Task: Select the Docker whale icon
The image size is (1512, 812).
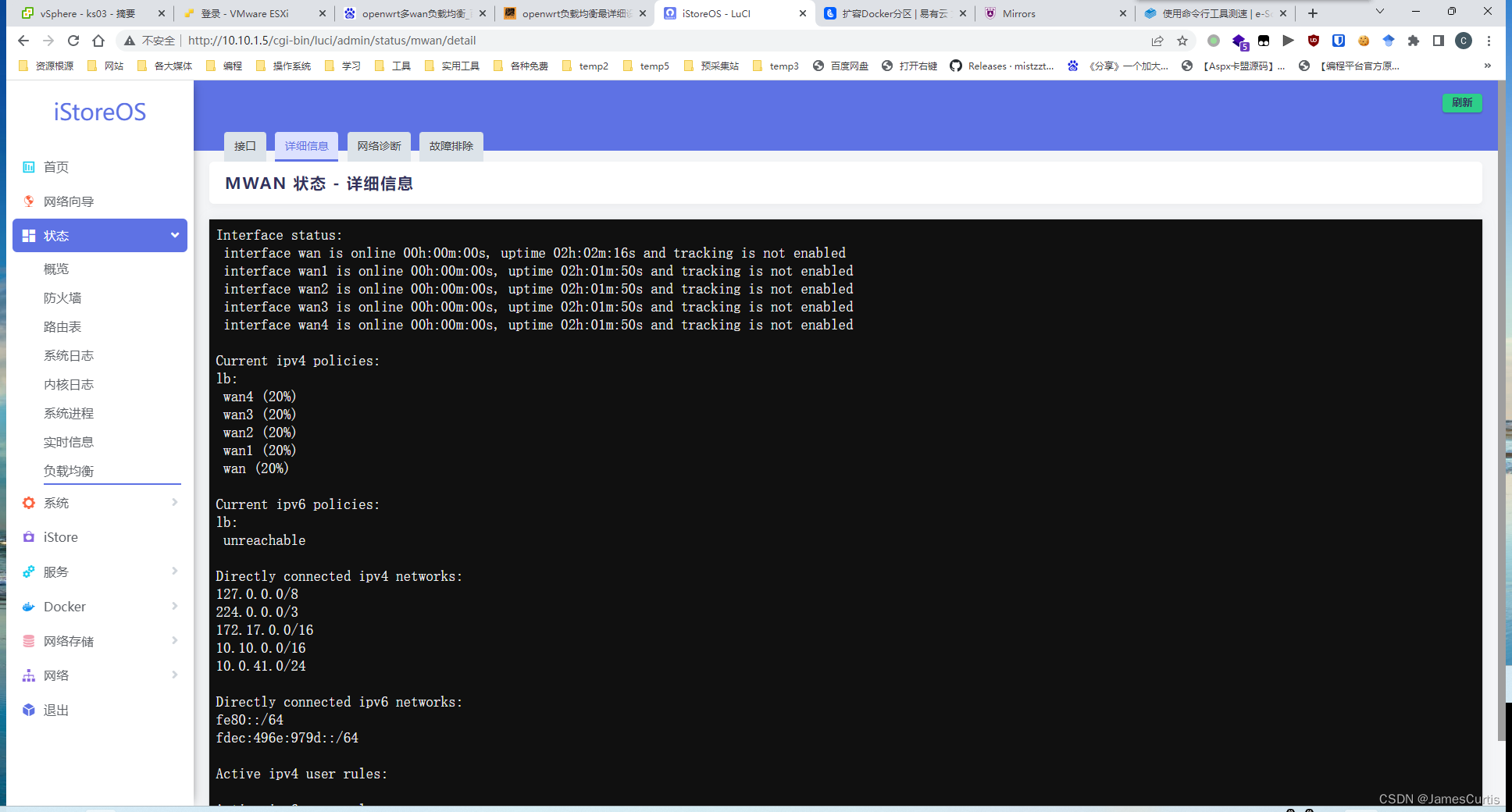Action: tap(29, 606)
